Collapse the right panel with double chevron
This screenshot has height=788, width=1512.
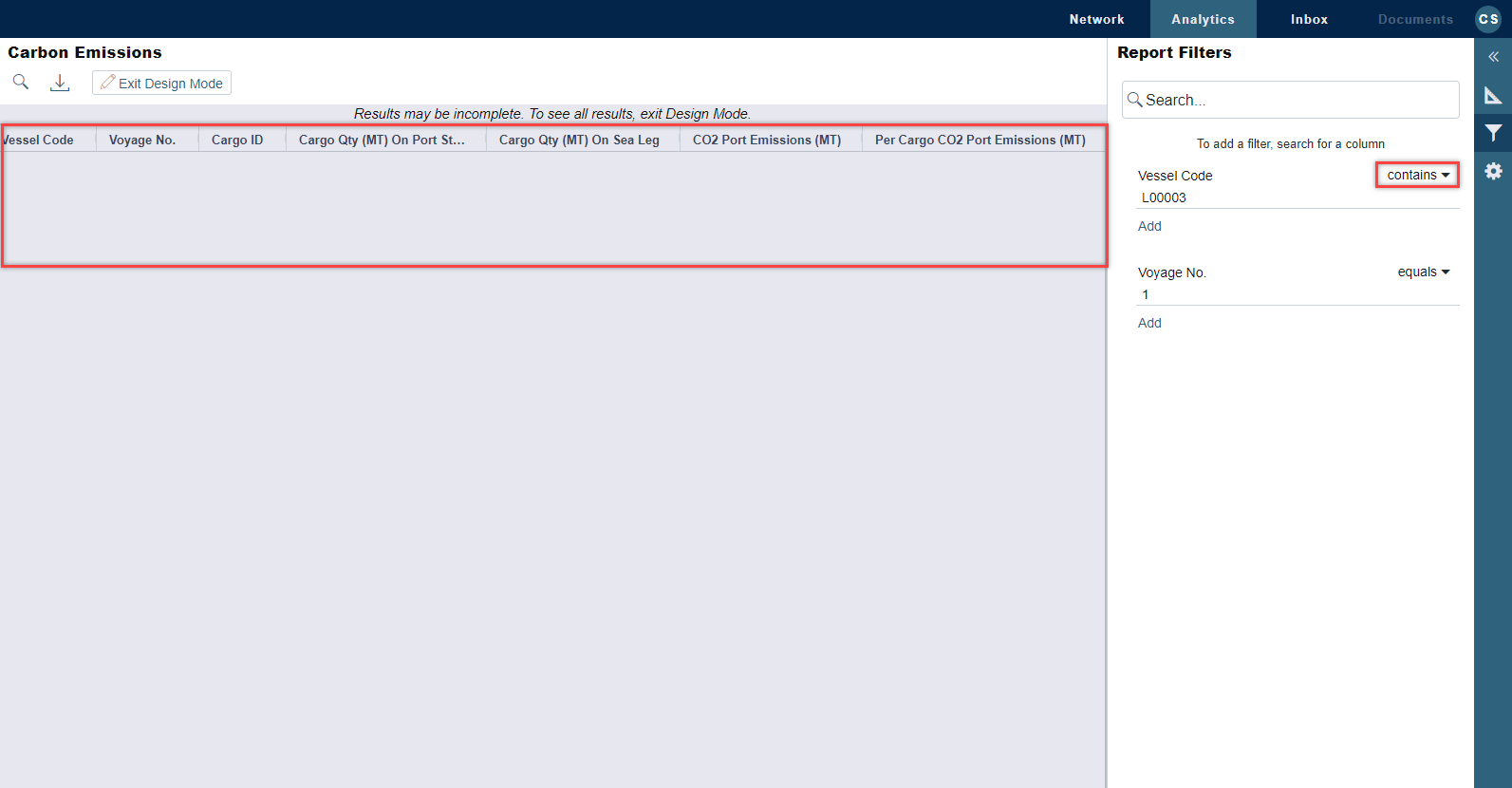pos(1493,57)
